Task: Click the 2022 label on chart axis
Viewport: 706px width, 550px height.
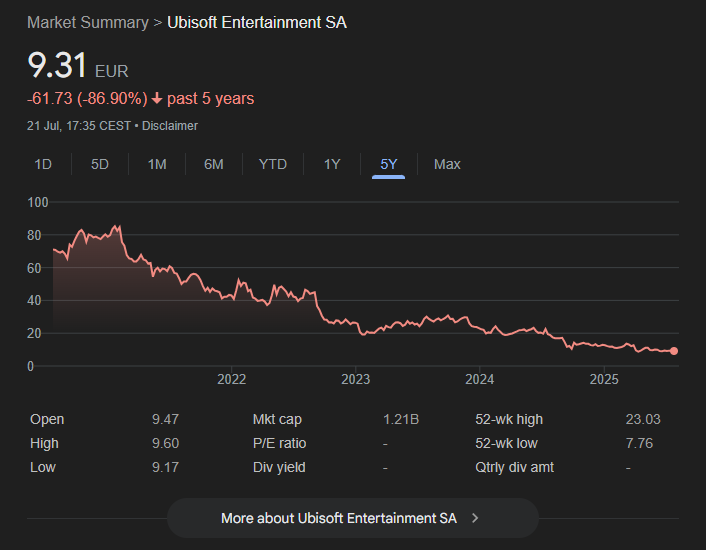Action: coord(231,379)
